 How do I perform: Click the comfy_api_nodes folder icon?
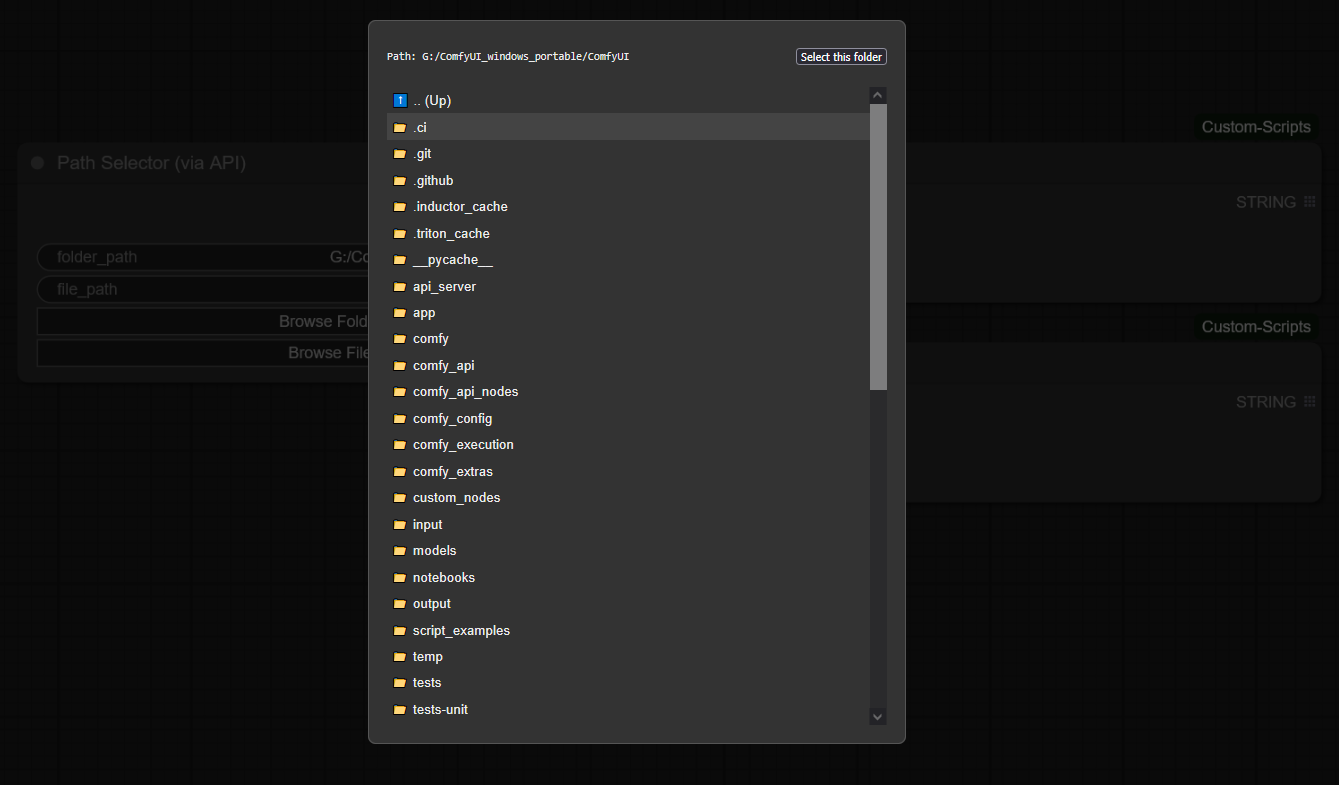coord(400,392)
